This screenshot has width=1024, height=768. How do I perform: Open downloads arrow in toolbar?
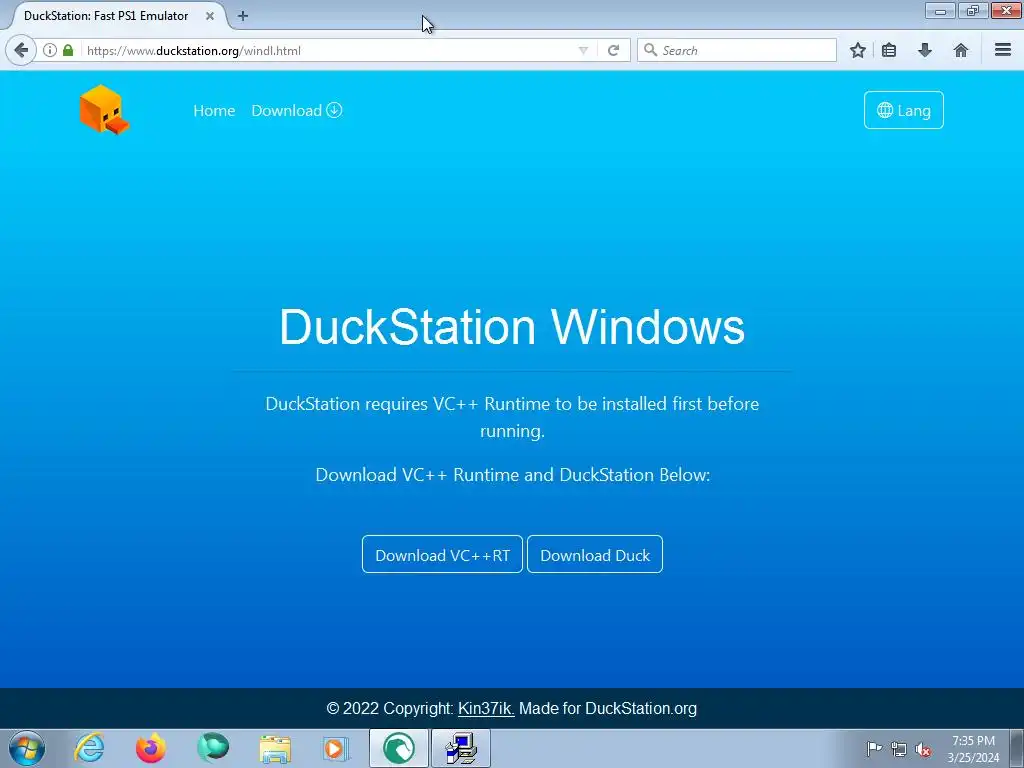[x=925, y=50]
